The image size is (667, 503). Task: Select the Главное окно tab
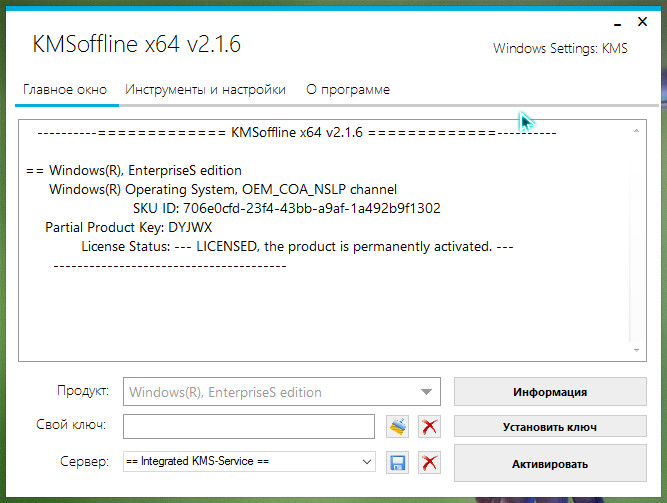point(63,90)
